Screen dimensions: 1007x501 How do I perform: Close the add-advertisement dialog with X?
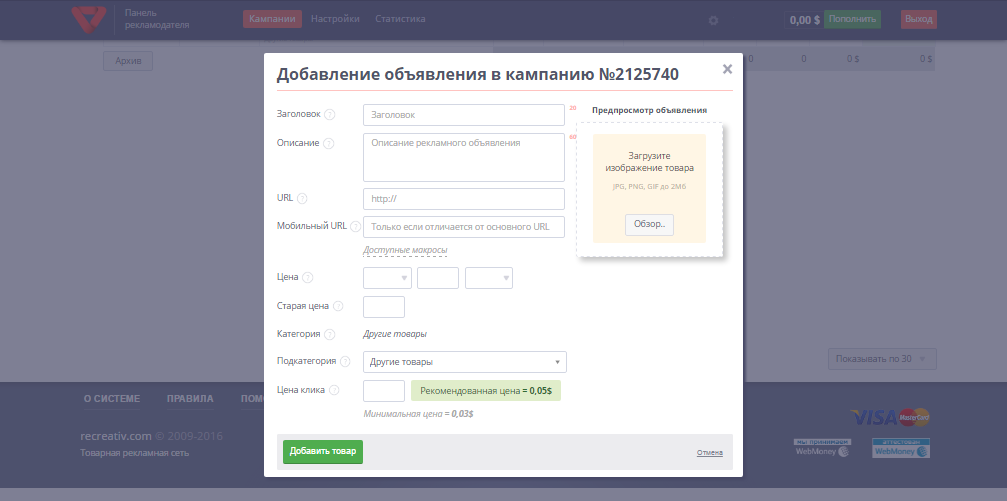point(727,69)
